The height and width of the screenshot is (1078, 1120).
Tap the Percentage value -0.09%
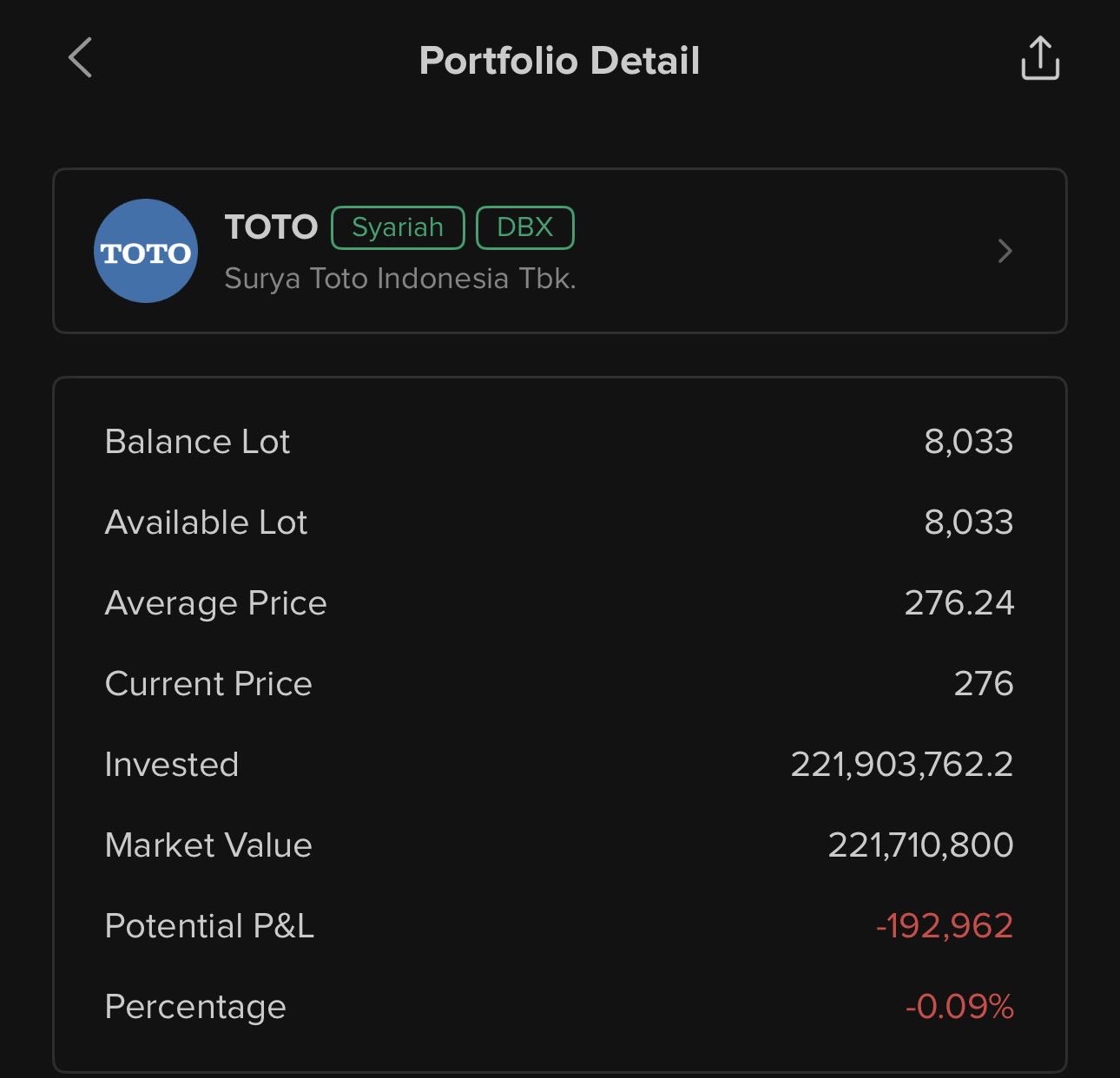pos(959,1007)
